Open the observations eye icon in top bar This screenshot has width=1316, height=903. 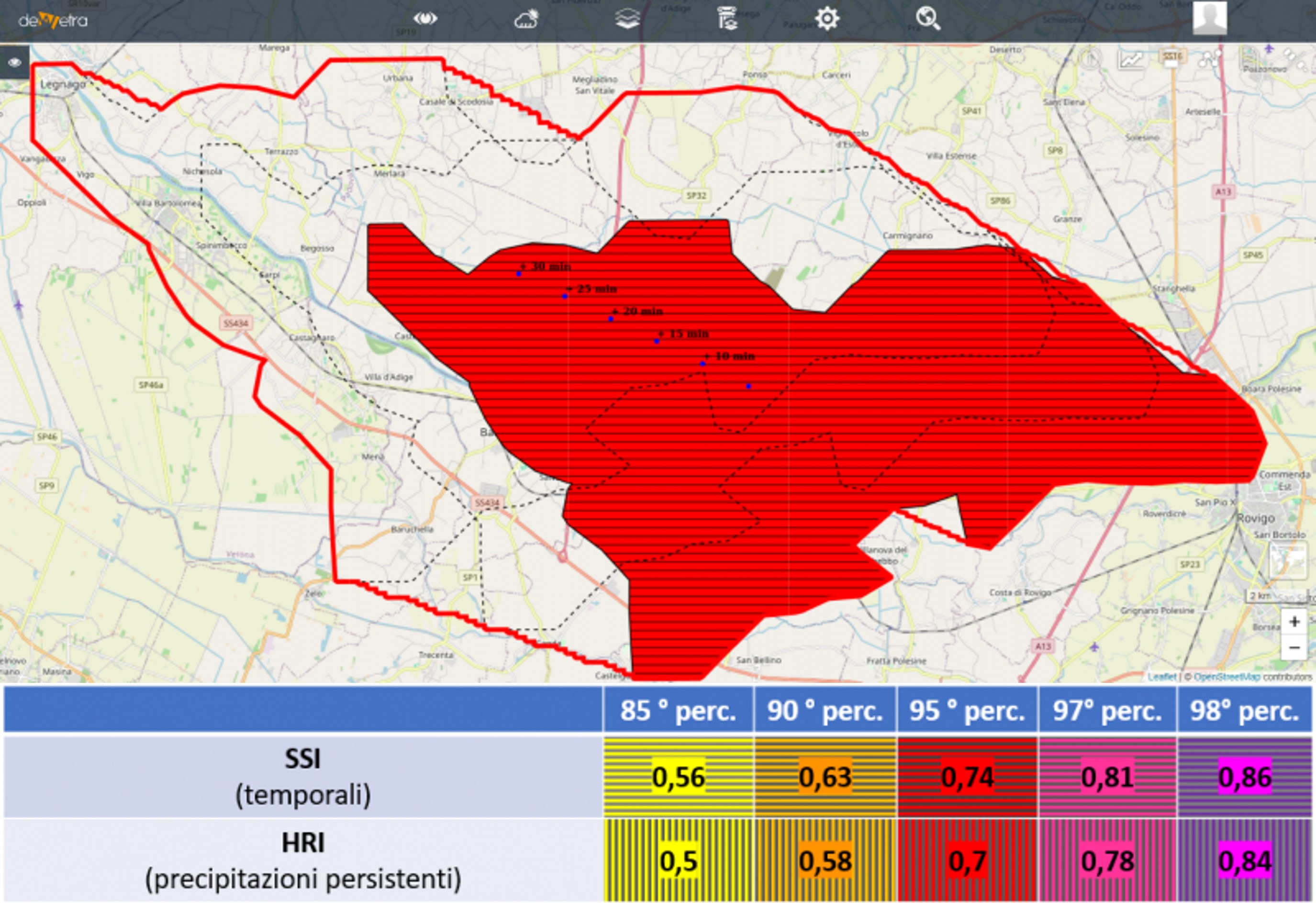(x=424, y=19)
